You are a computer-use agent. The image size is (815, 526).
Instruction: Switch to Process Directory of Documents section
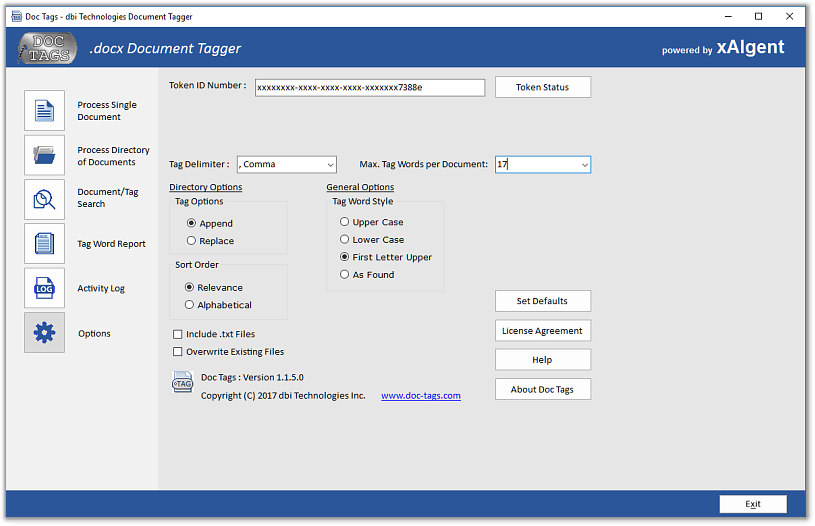(113, 156)
